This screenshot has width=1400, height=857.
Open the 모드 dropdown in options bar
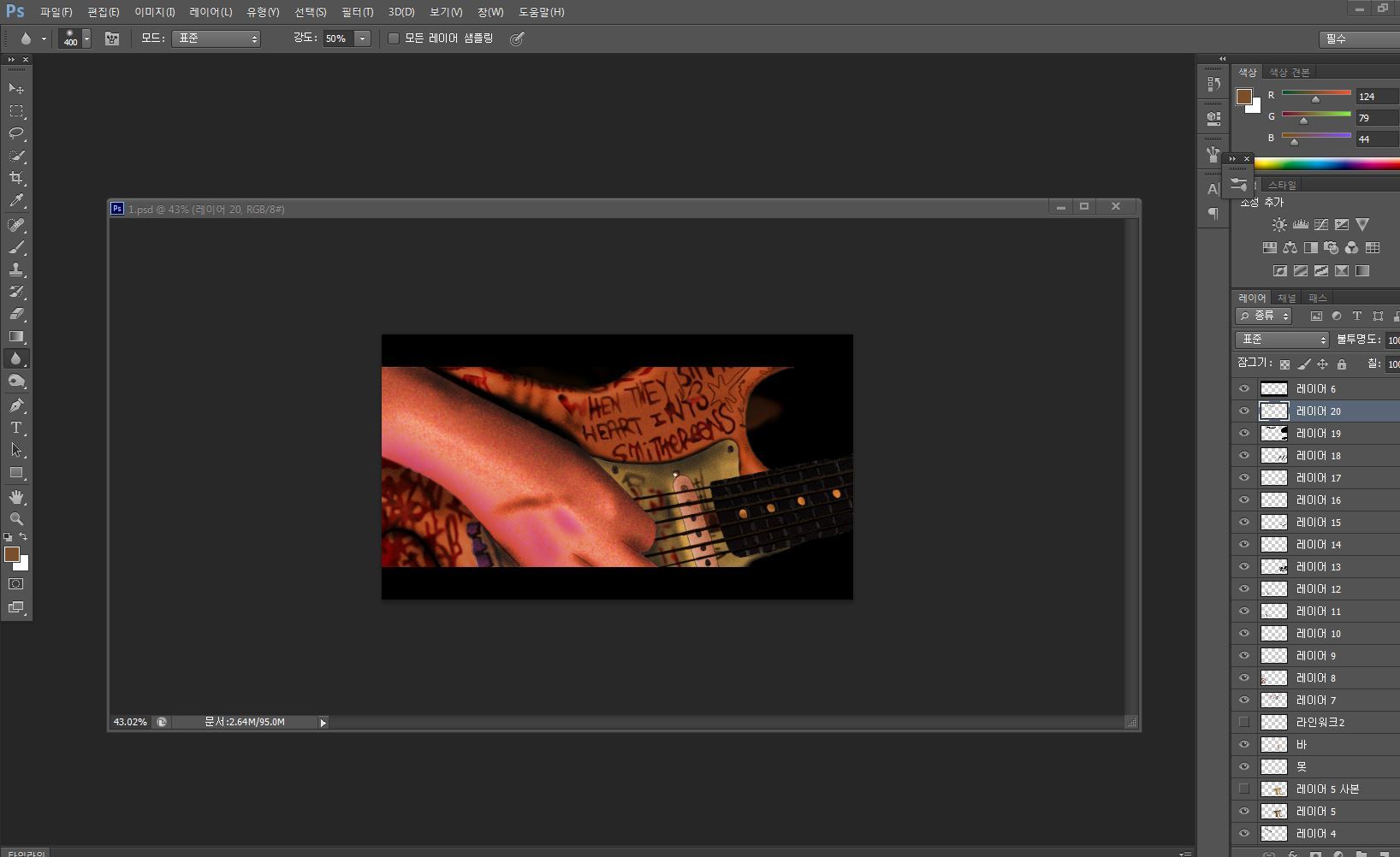coord(216,38)
